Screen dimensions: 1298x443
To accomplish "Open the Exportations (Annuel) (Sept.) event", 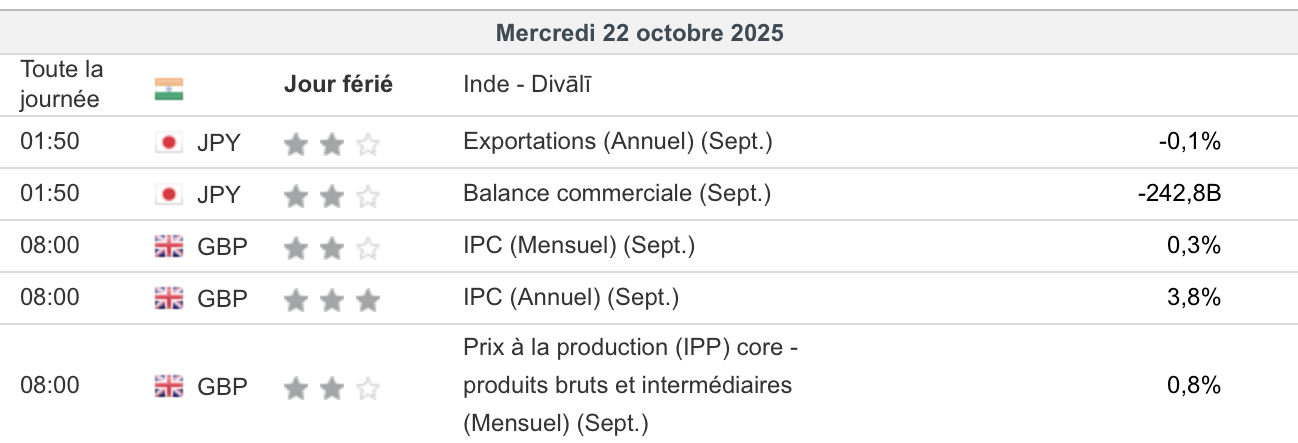I will (x=618, y=142).
